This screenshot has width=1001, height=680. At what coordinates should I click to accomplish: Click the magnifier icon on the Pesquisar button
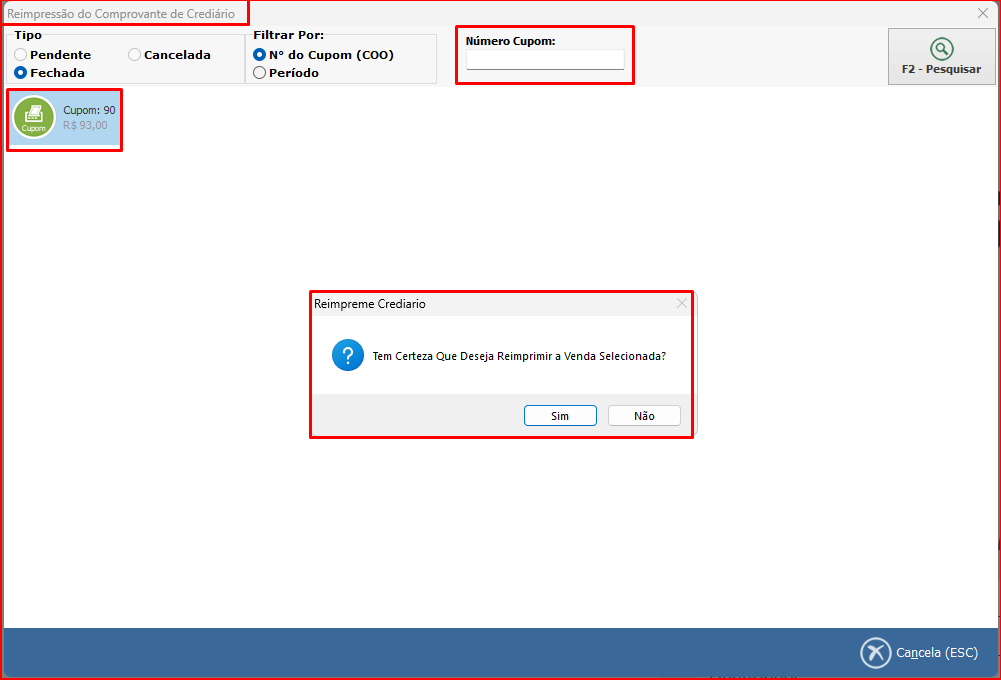tap(941, 49)
